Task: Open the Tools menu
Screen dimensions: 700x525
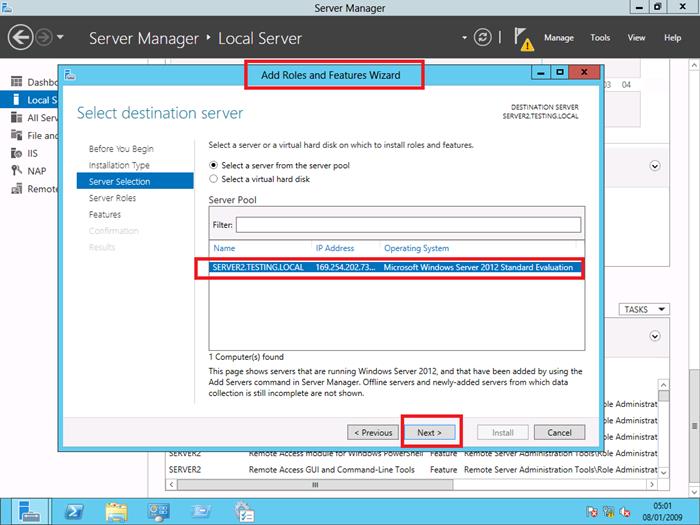Action: tap(600, 38)
